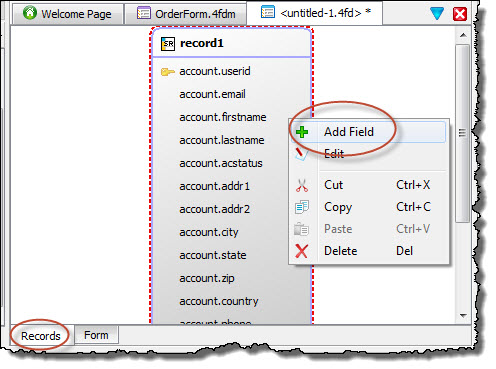Choose Add Field from the context menu
The width and height of the screenshot is (496, 369).
(368, 132)
